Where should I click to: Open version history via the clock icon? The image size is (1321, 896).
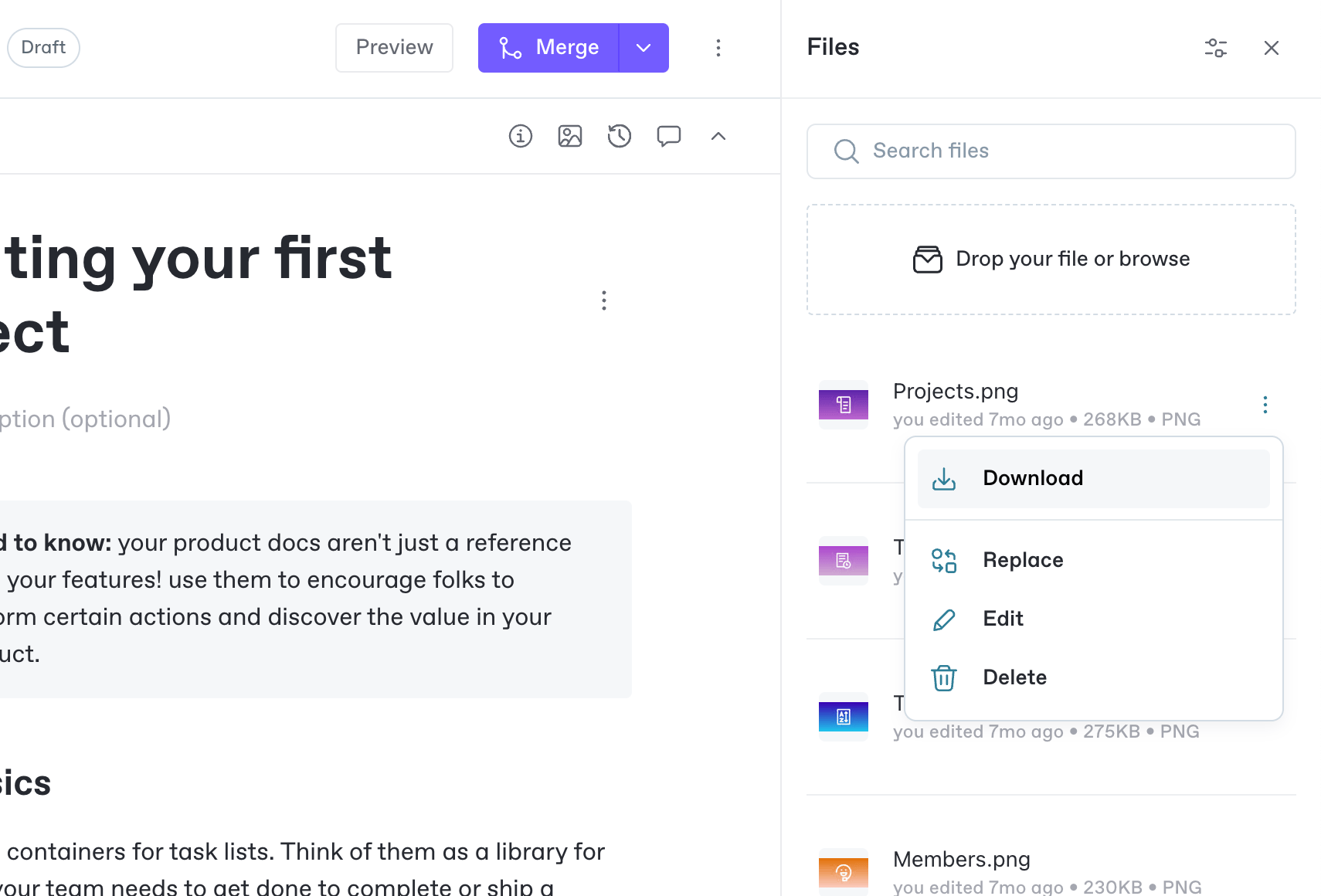coord(619,136)
